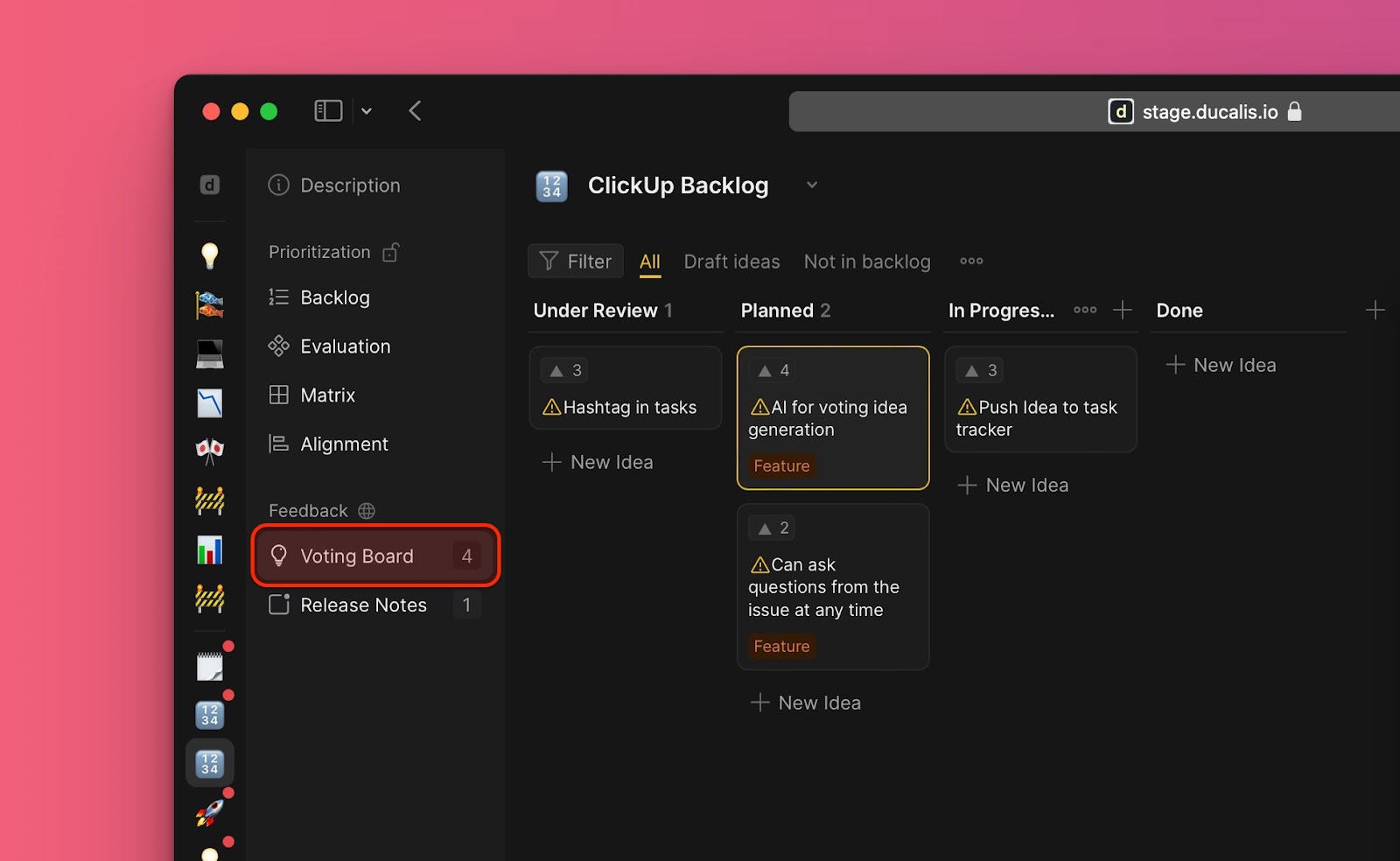
Task: Open the rocket board in sidebar
Action: 209,814
